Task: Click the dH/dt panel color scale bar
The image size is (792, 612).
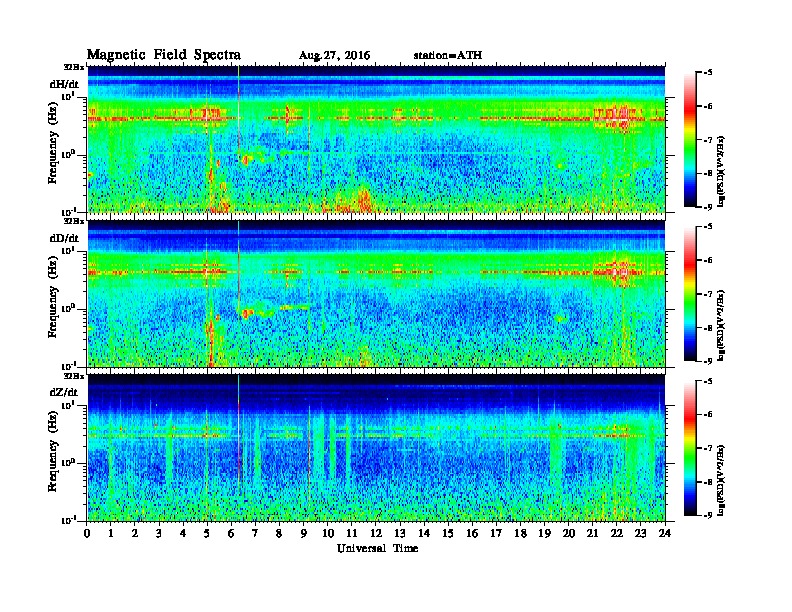Action: pyautogui.click(x=690, y=140)
